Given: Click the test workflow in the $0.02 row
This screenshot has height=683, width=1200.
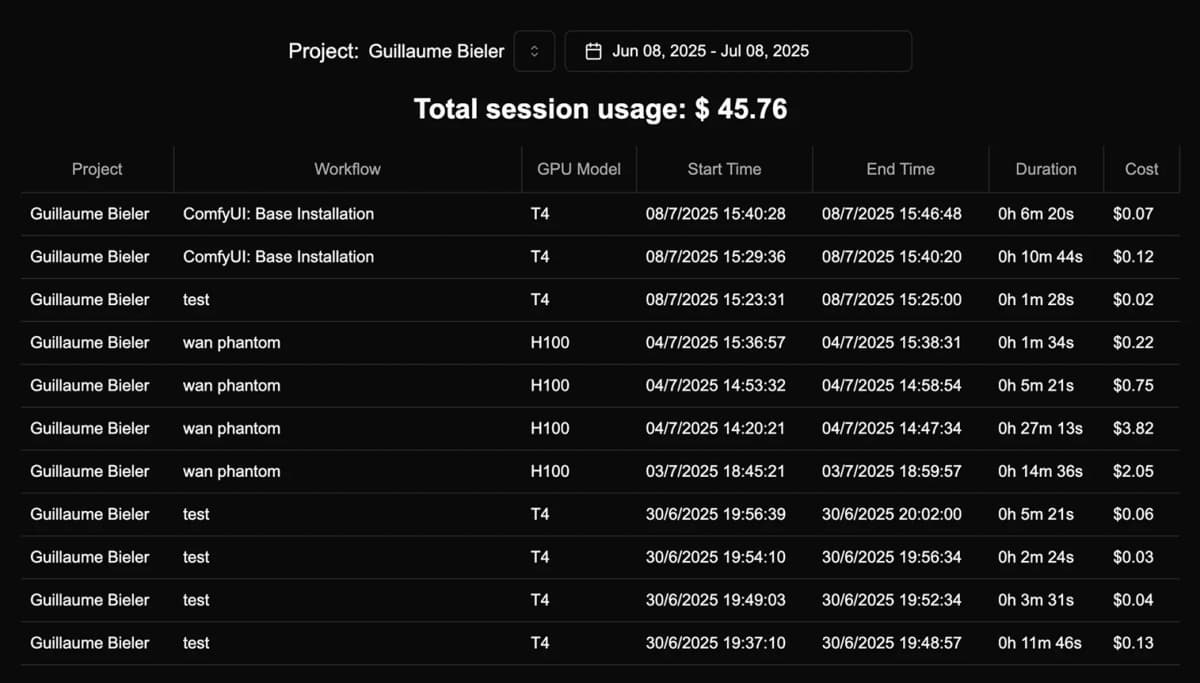Looking at the screenshot, I should coord(196,300).
